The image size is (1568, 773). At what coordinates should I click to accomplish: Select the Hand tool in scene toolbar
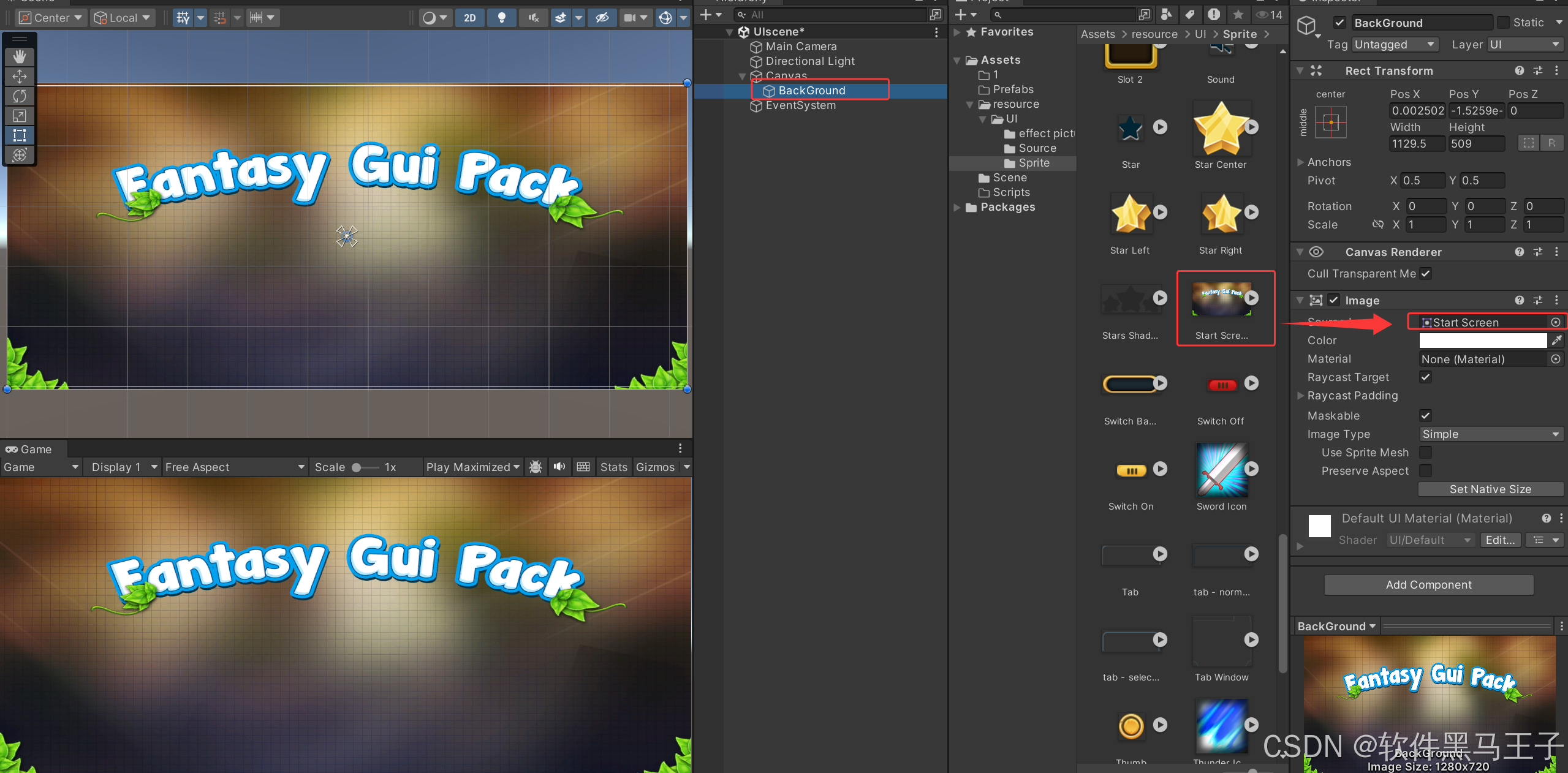20,57
